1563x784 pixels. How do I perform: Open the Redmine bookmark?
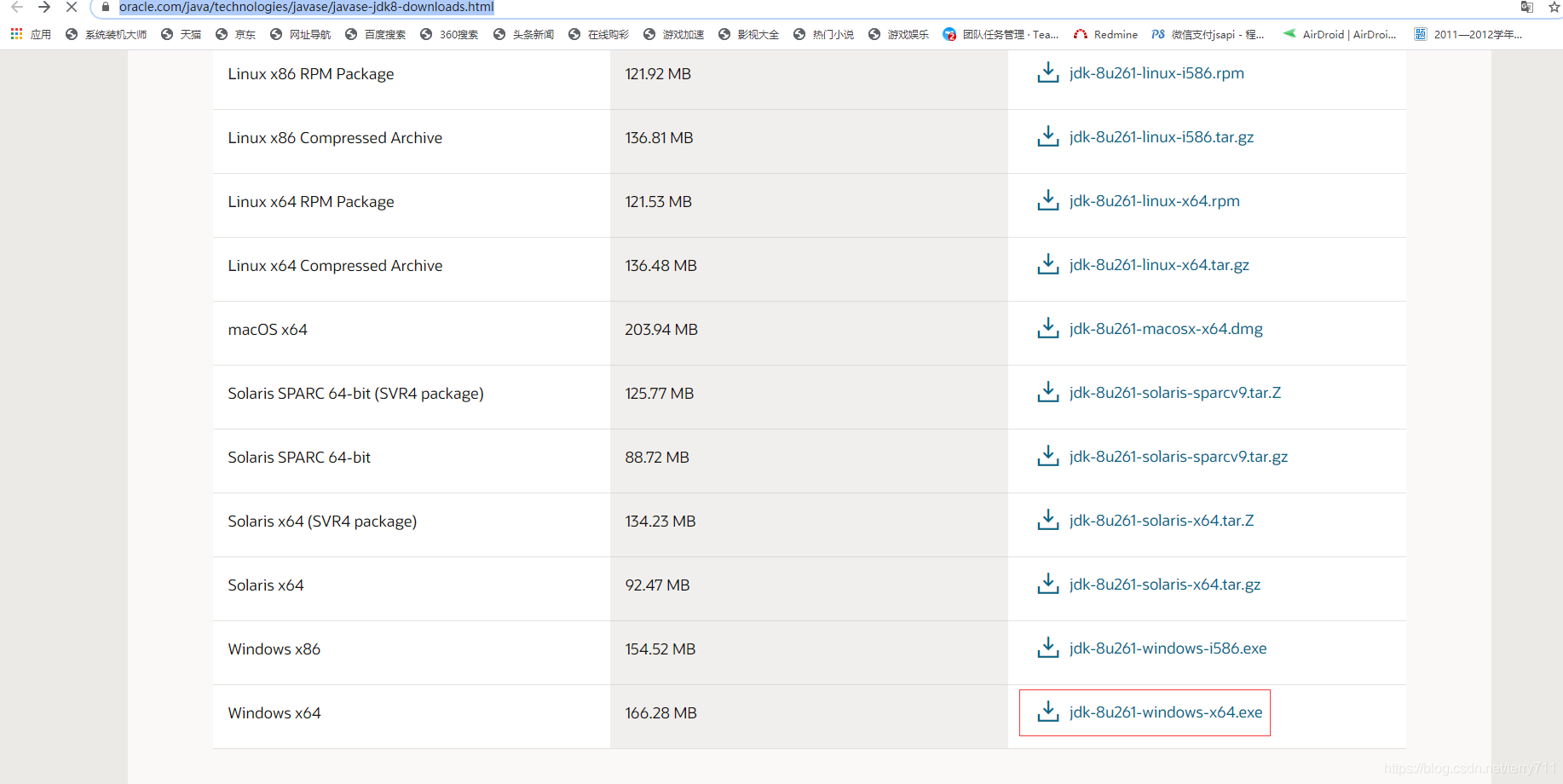1106,34
